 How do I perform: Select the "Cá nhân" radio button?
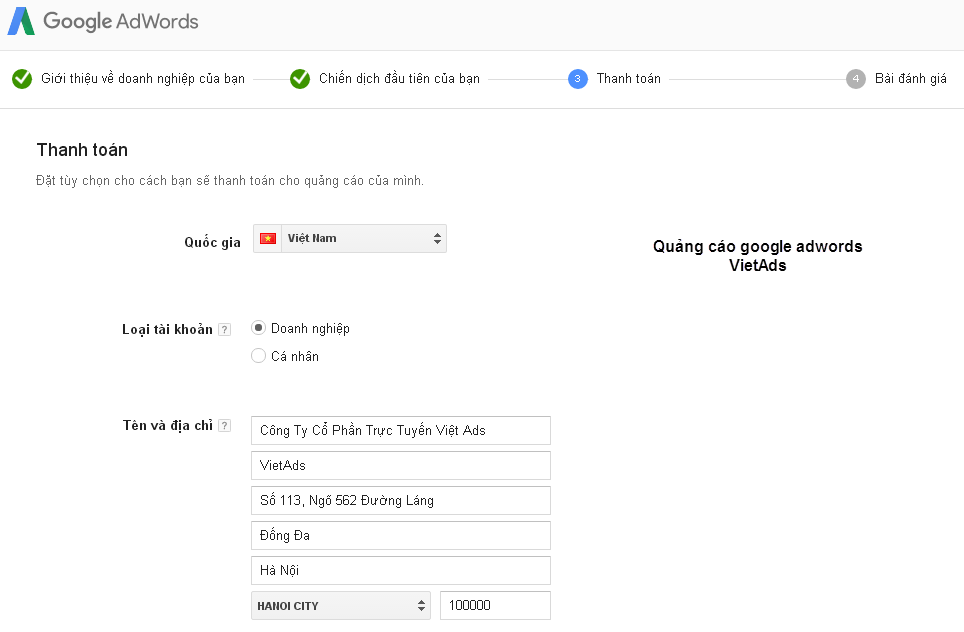point(258,355)
